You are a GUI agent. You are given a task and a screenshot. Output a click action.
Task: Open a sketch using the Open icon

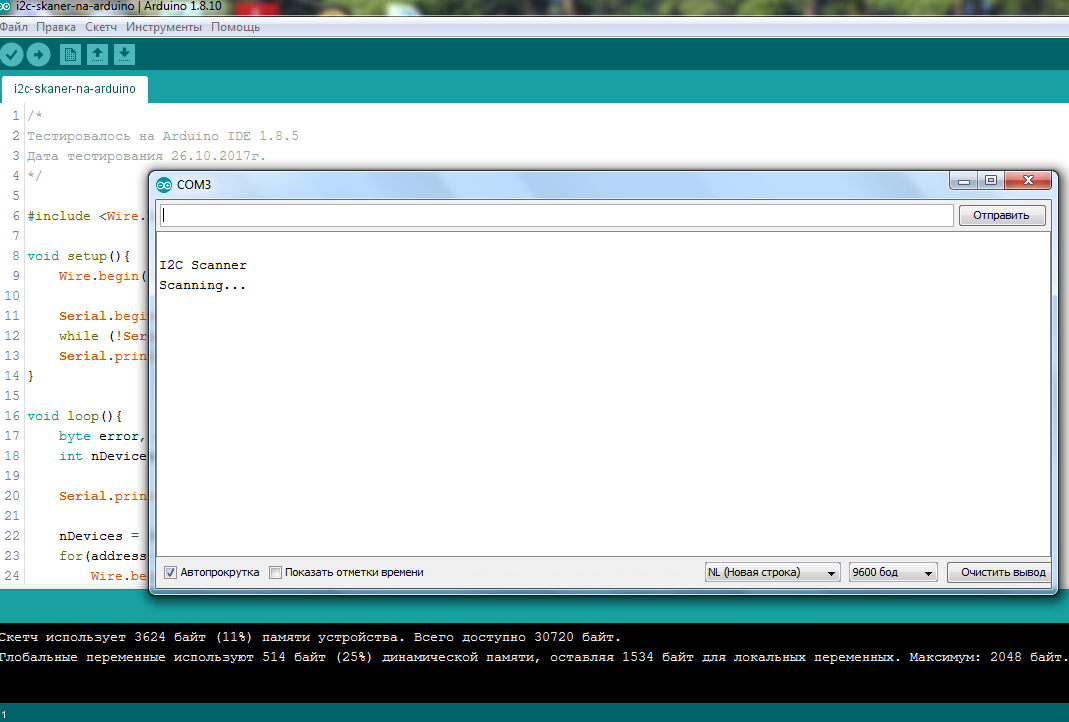tap(97, 55)
